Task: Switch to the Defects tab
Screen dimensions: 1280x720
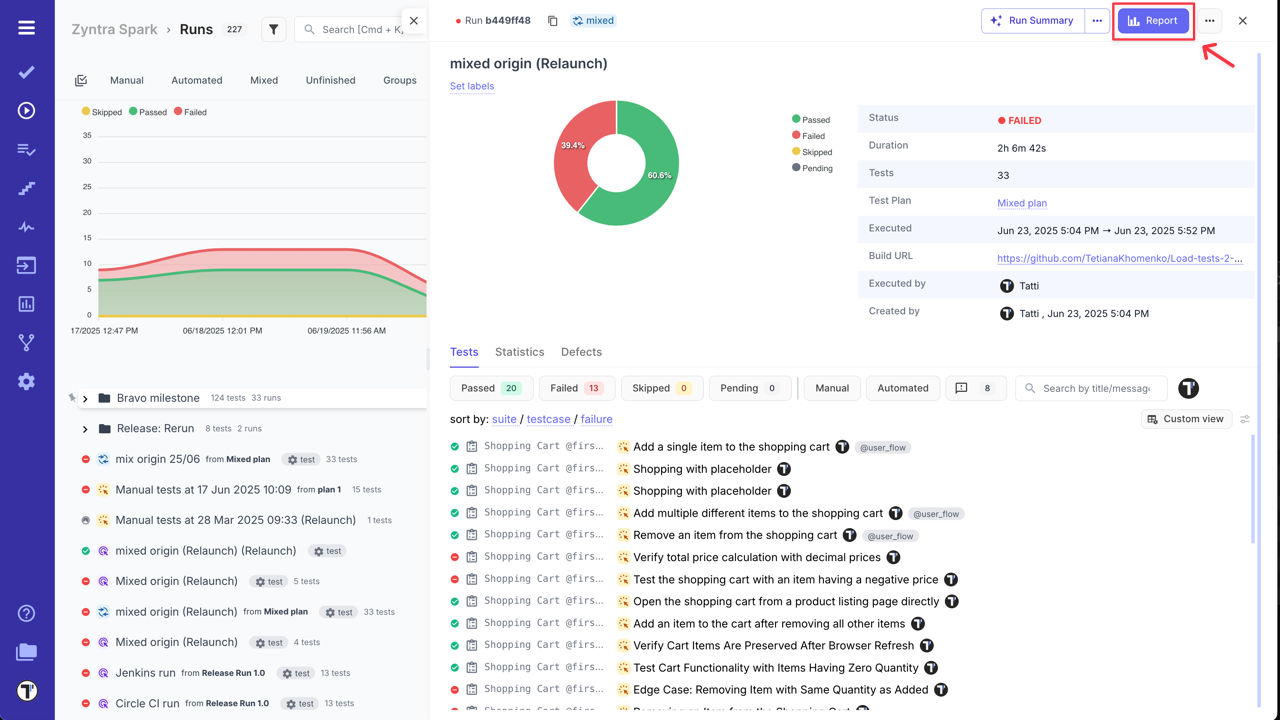Action: click(581, 352)
